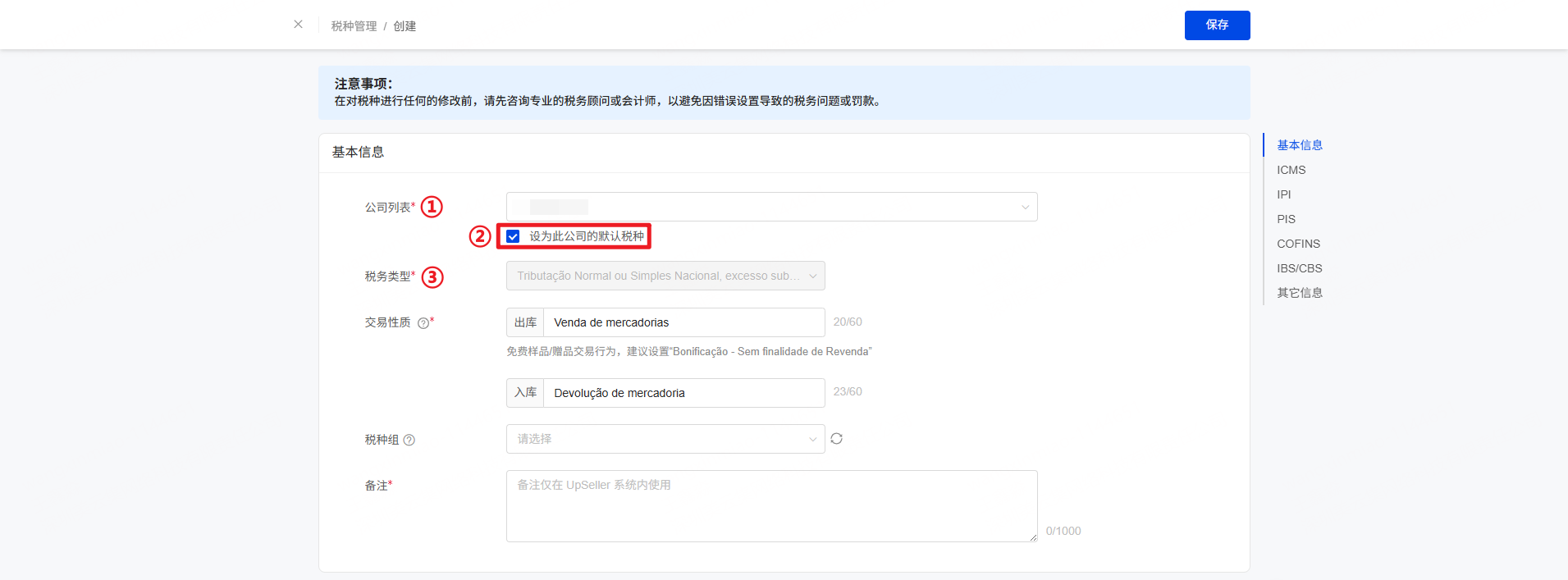Close the create tax page with X icon

[298, 25]
